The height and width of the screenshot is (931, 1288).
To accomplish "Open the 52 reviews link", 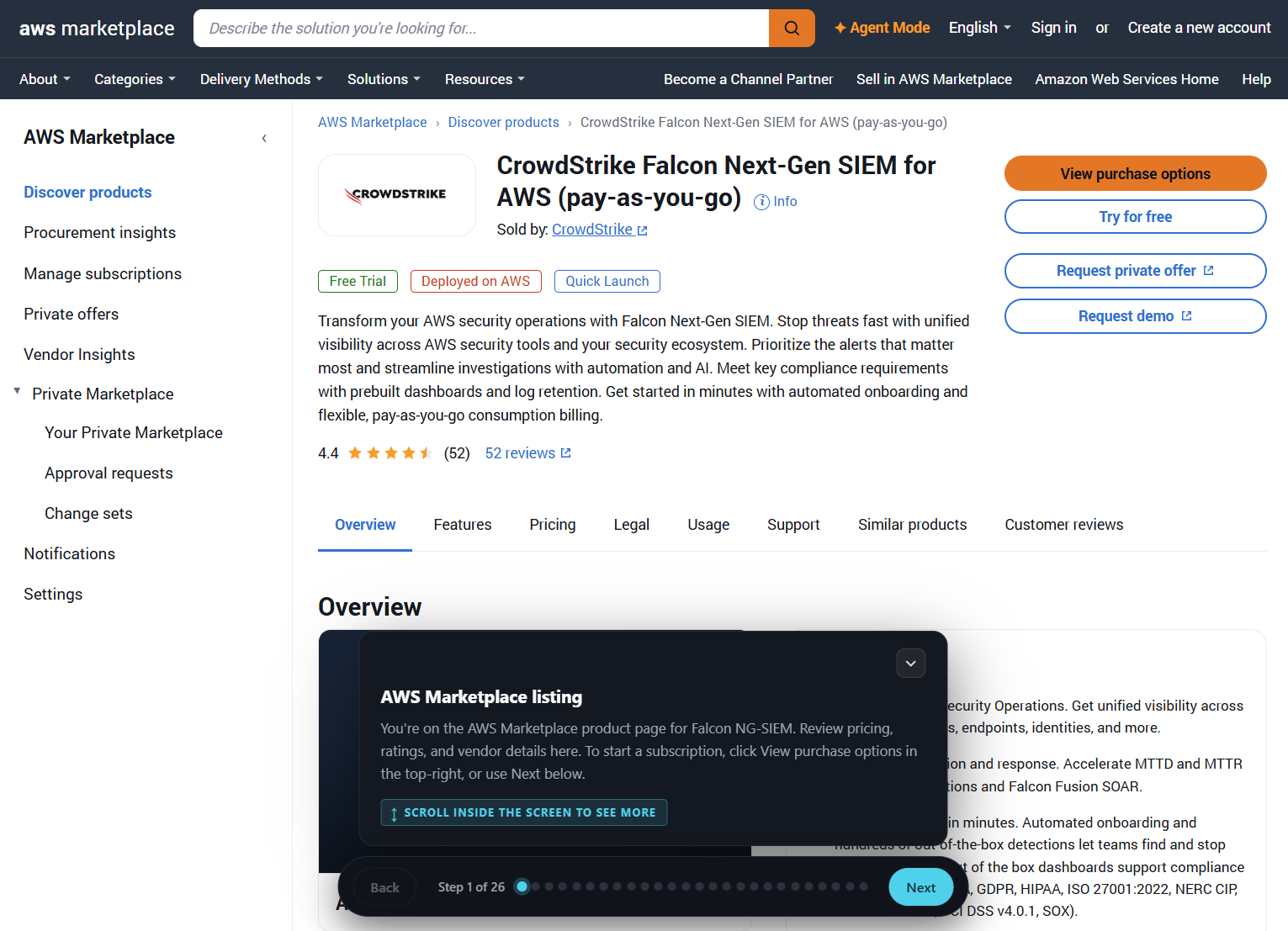I will point(527,453).
